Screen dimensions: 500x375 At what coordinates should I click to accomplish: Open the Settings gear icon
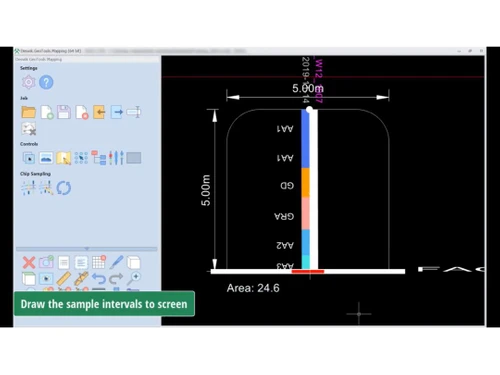click(29, 82)
